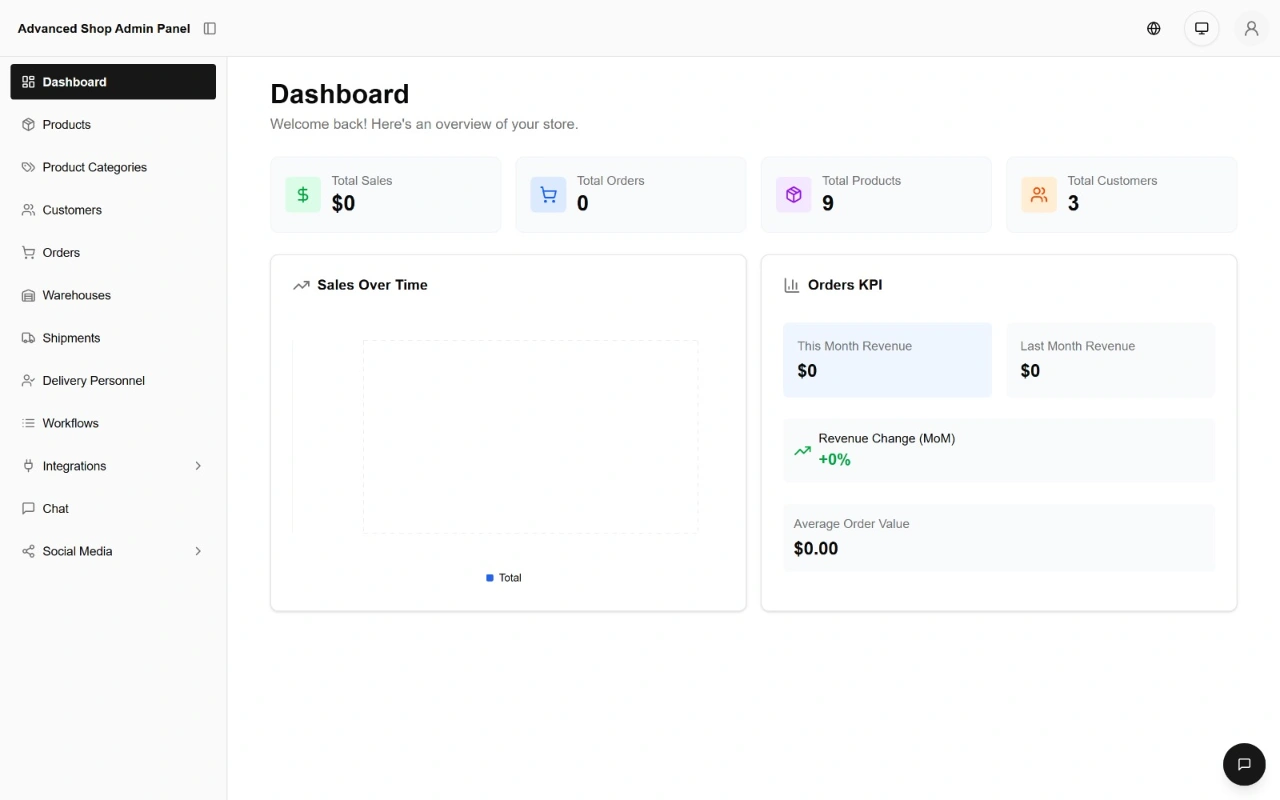Go to the Dashboard menu item

point(113,82)
